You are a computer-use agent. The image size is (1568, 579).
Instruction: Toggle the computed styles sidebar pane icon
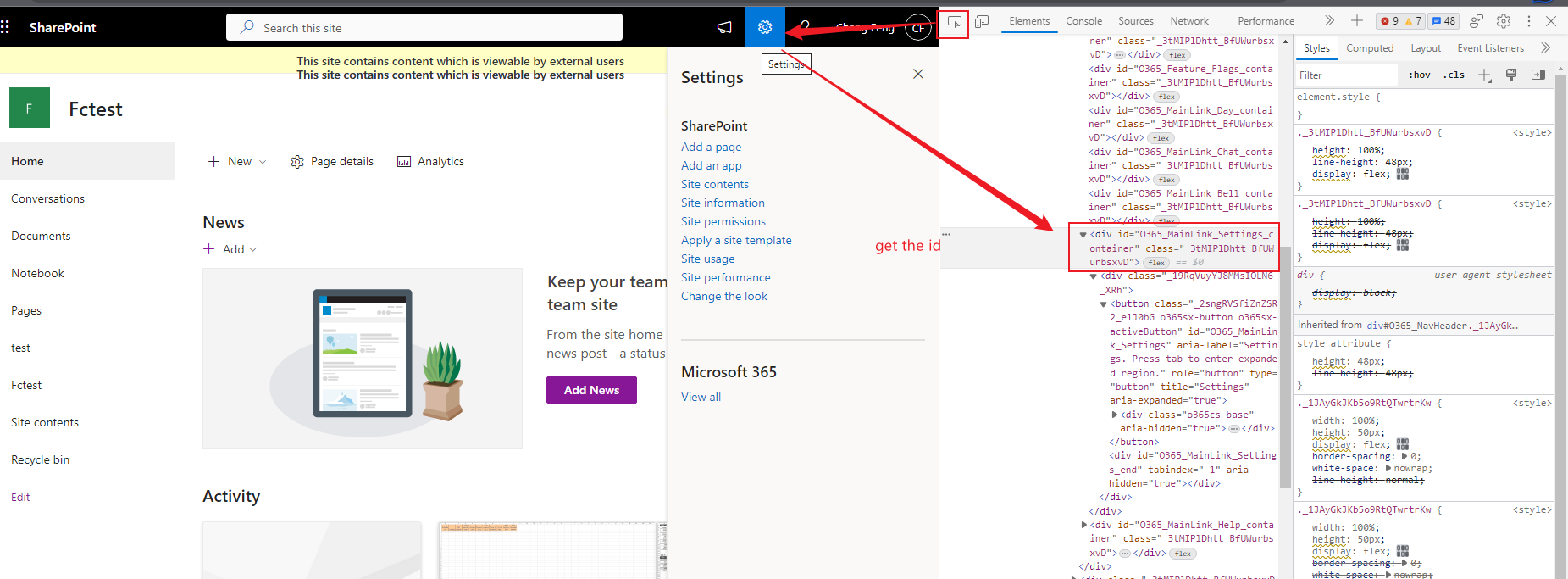[x=1538, y=75]
